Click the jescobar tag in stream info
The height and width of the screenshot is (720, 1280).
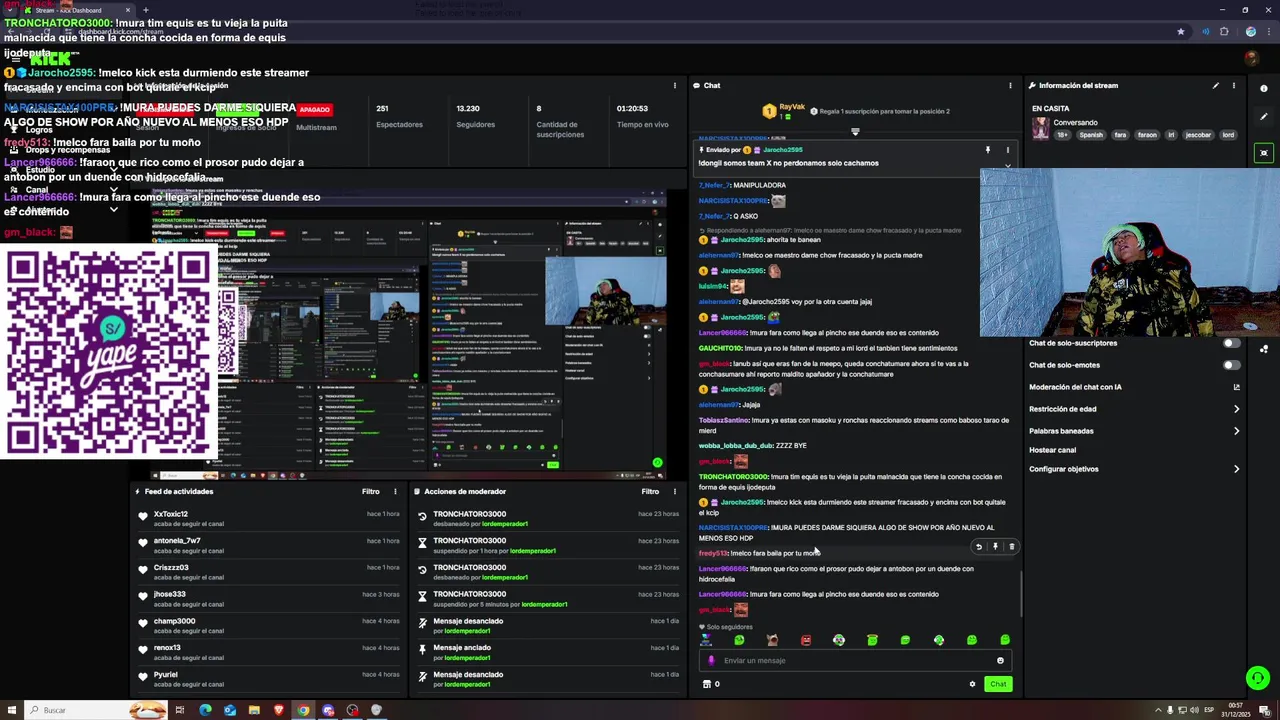(1198, 135)
